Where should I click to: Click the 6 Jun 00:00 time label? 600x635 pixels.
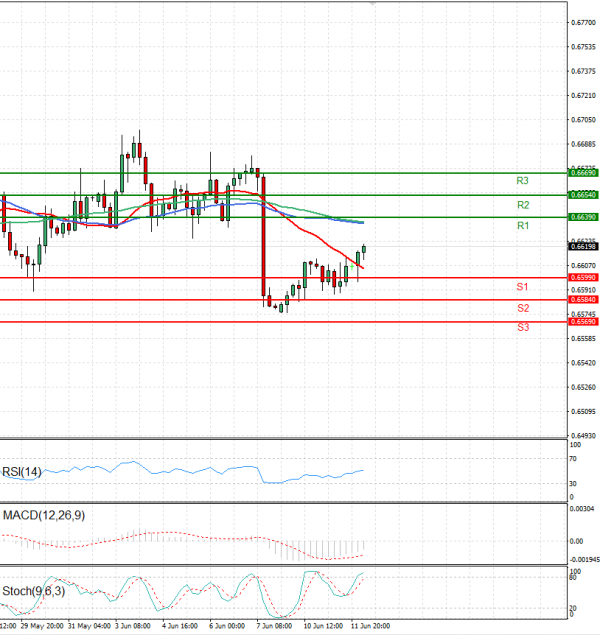coord(227,626)
